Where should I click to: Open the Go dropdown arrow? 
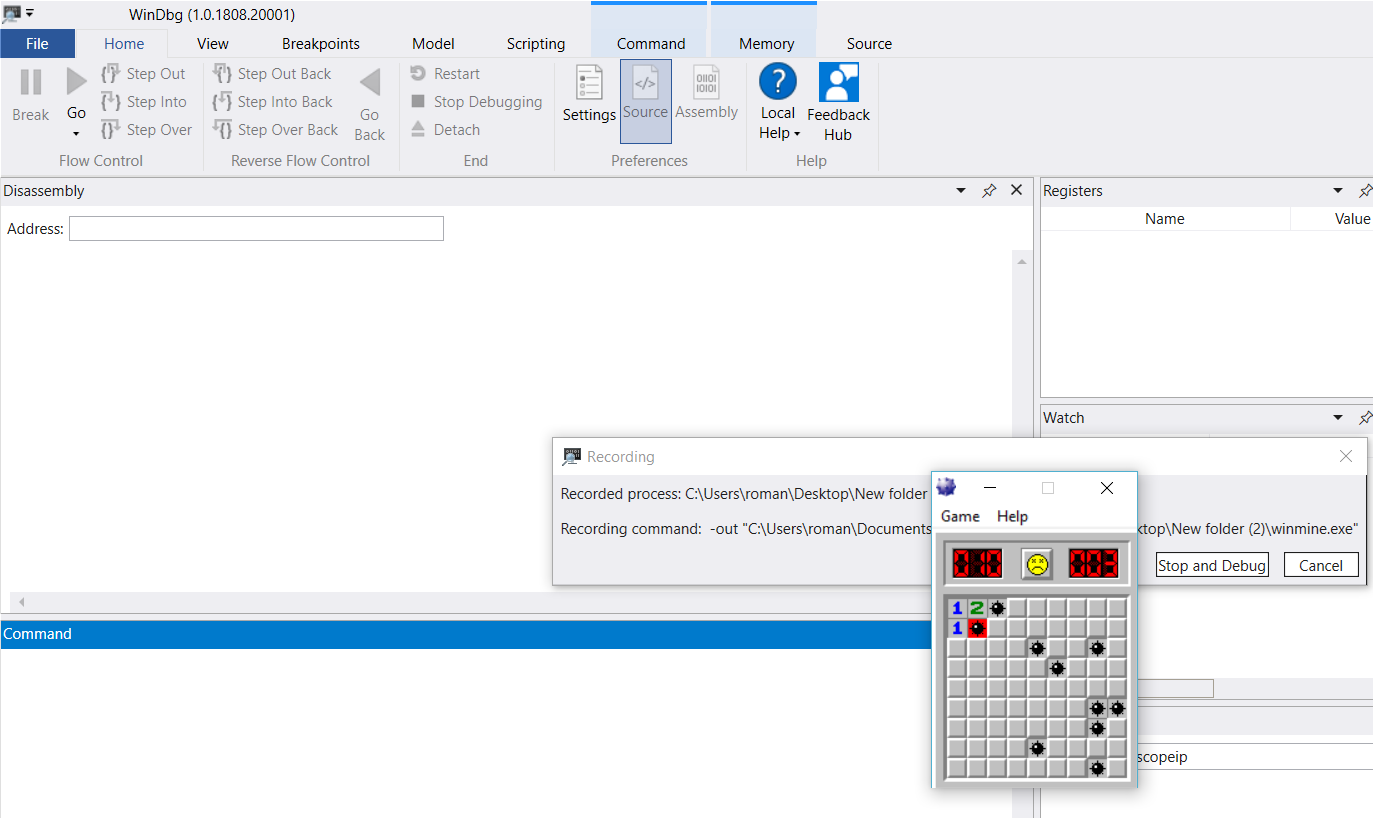(76, 134)
